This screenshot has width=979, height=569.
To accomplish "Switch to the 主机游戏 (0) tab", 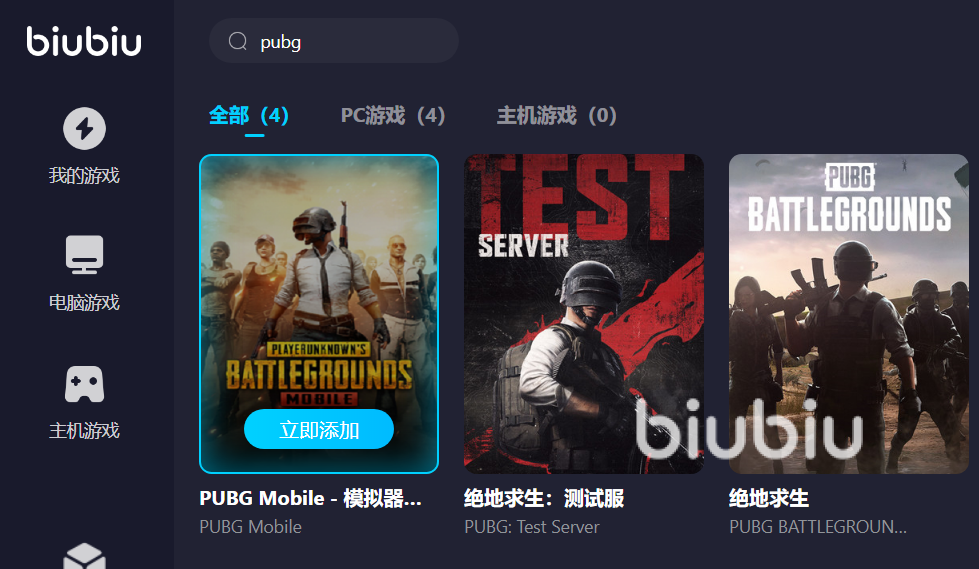I will click(x=556, y=116).
